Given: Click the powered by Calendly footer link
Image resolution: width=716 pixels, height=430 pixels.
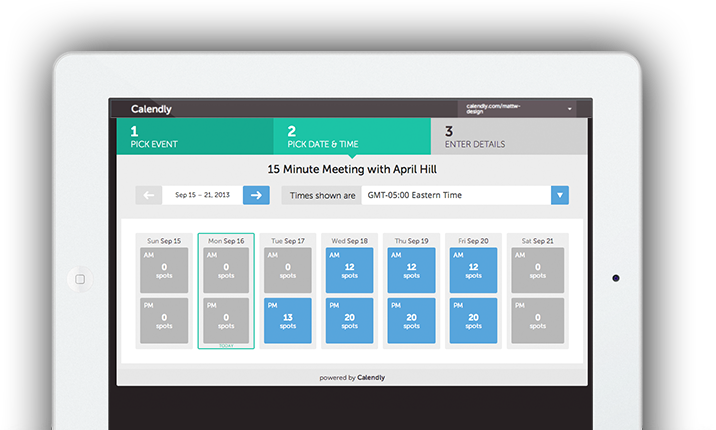Looking at the screenshot, I should click(x=352, y=378).
